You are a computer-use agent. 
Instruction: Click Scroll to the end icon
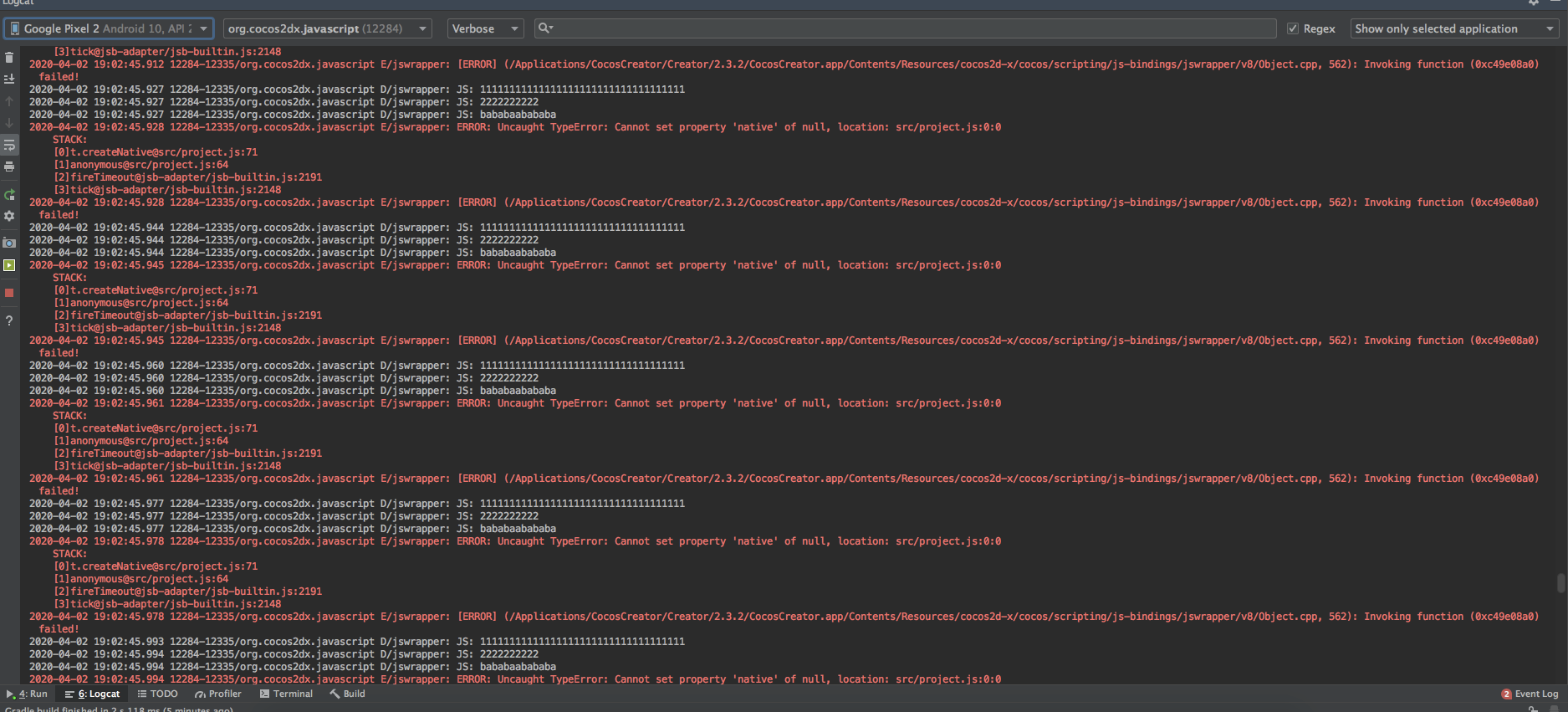[x=9, y=79]
